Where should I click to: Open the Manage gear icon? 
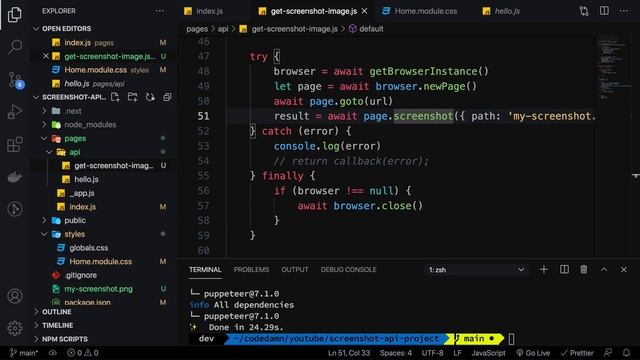[15, 328]
